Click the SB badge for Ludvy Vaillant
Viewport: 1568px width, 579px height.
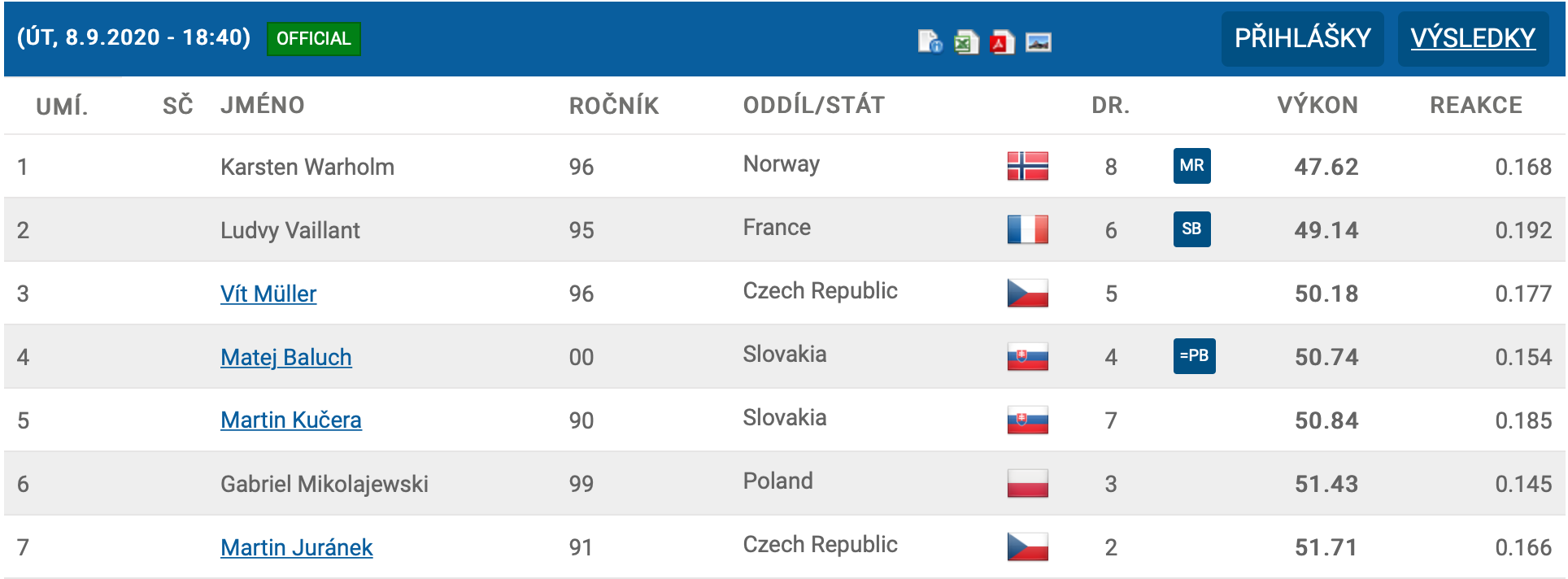coord(1192,229)
